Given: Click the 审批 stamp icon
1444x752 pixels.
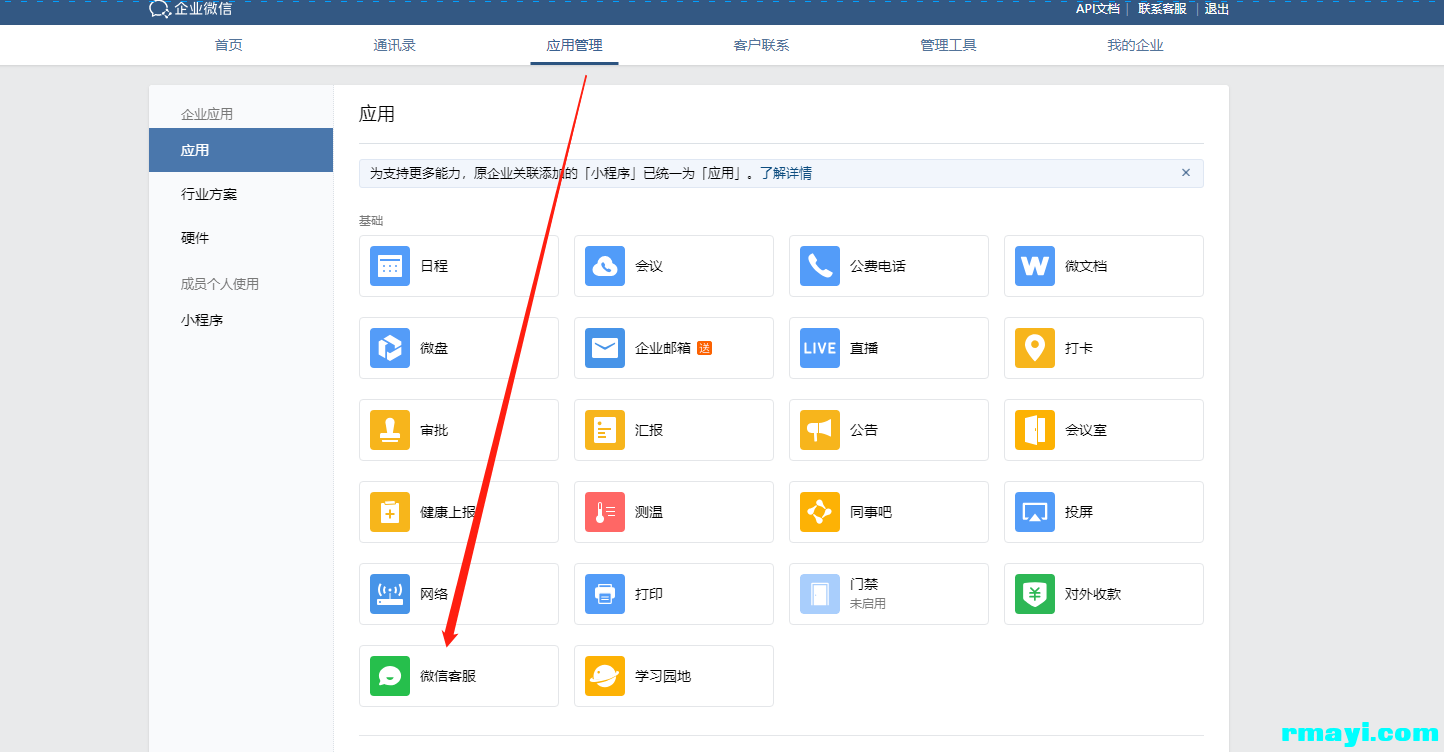Looking at the screenshot, I should (389, 430).
